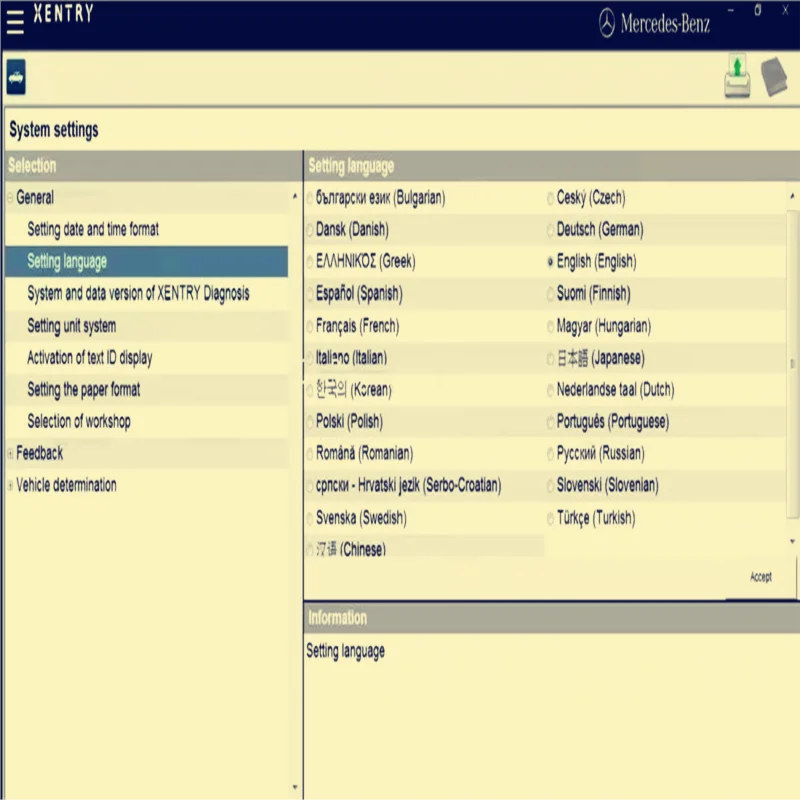
Task: Pick Español (Spanish) radio button
Action: click(310, 294)
